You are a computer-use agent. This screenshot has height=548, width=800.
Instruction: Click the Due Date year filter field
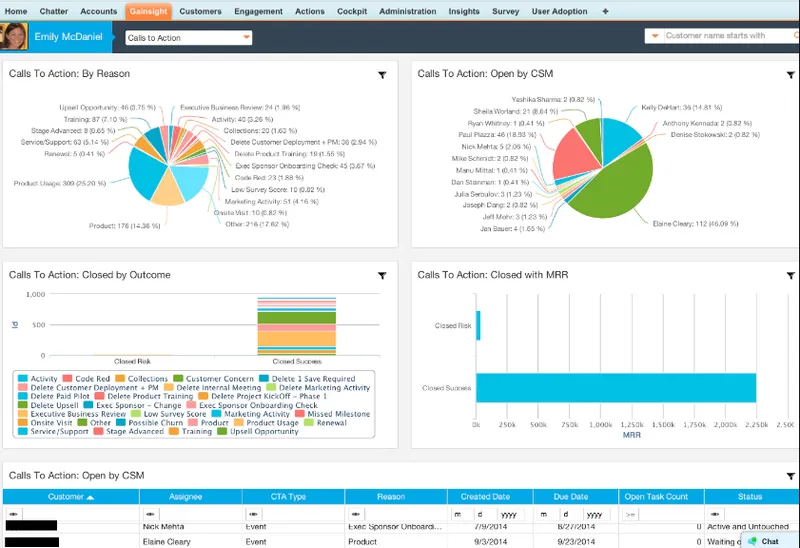coord(596,514)
